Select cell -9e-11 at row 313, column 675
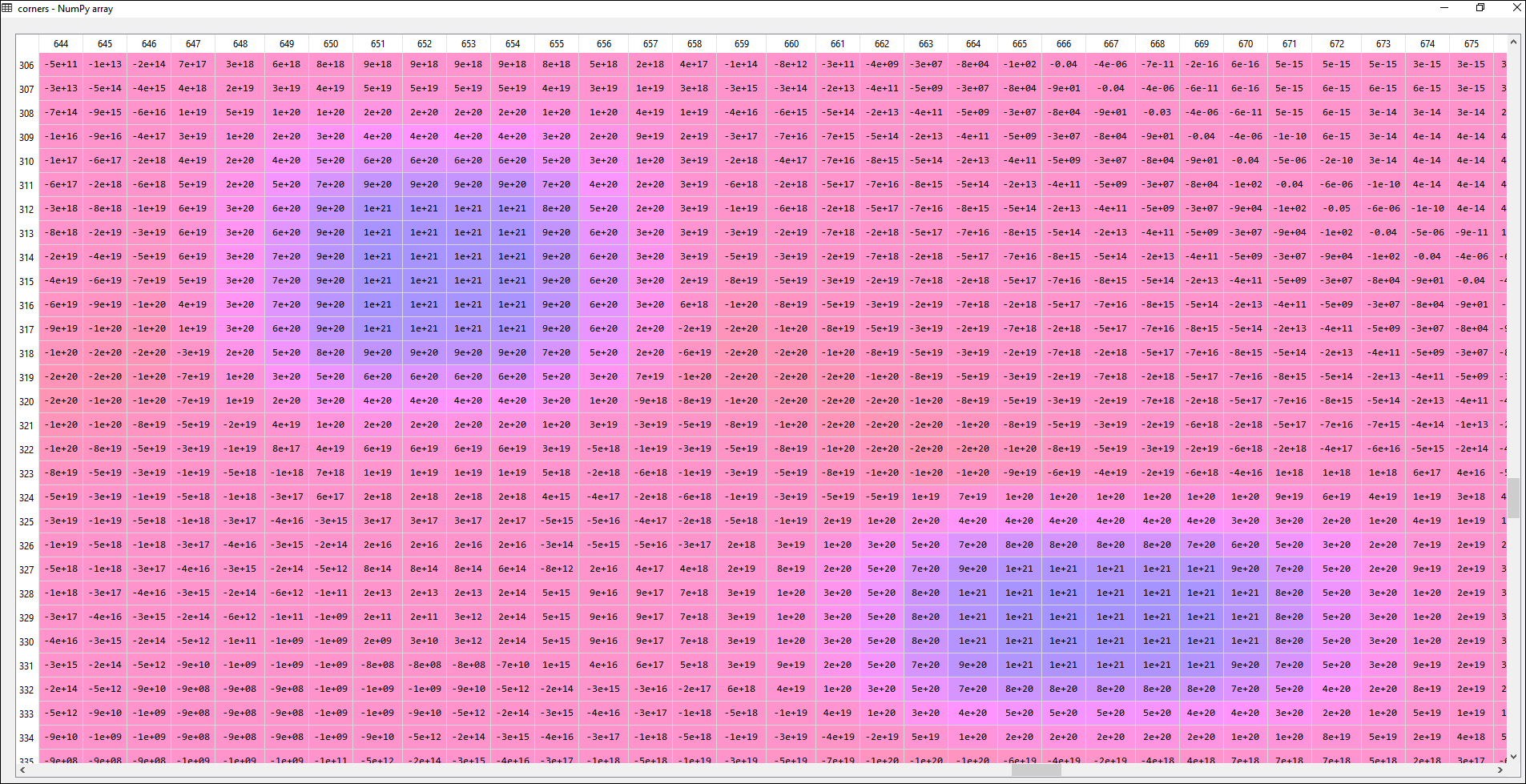This screenshot has width=1526, height=784. point(1472,232)
